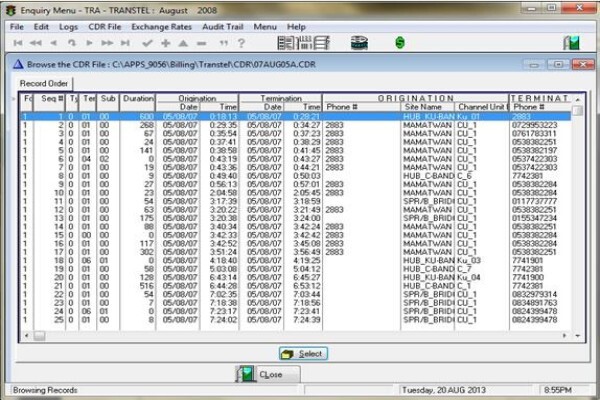Click horizontal scrollbar left arrow of table
This screenshot has height=400, width=600.
click(x=26, y=336)
